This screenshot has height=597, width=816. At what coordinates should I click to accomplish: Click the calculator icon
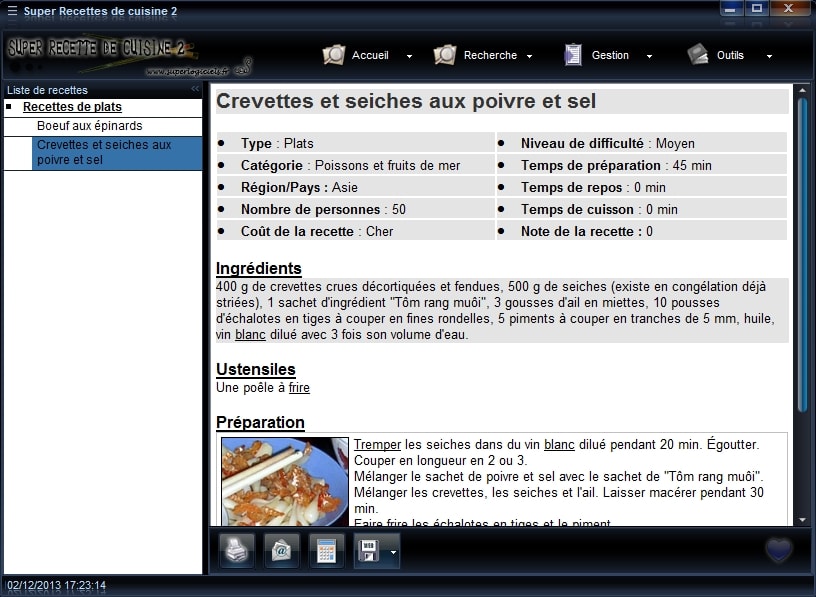pyautogui.click(x=326, y=550)
